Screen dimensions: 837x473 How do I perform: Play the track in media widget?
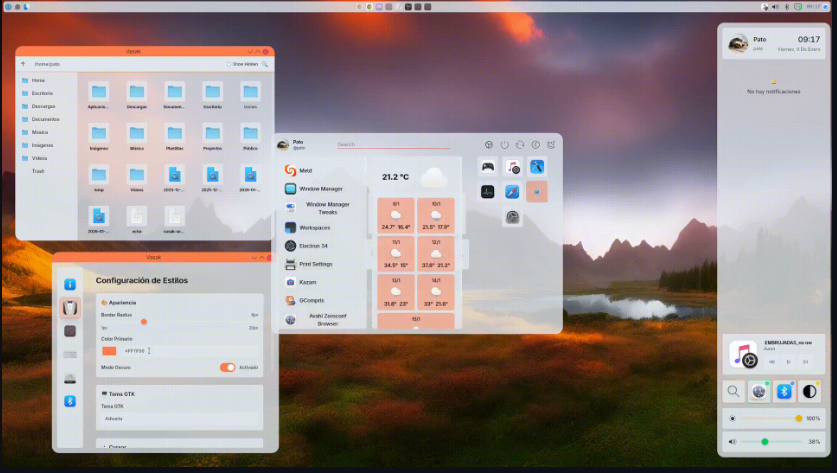tap(788, 362)
